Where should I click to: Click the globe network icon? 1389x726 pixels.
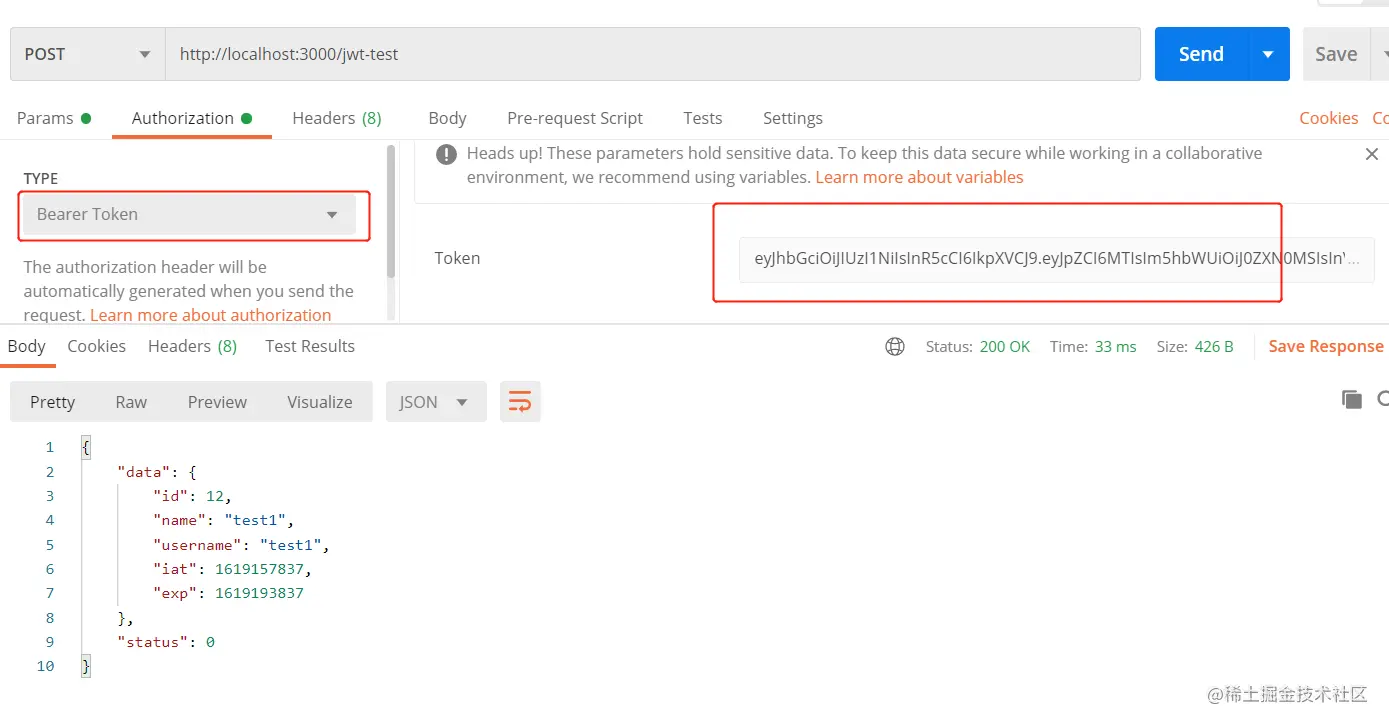tap(895, 347)
